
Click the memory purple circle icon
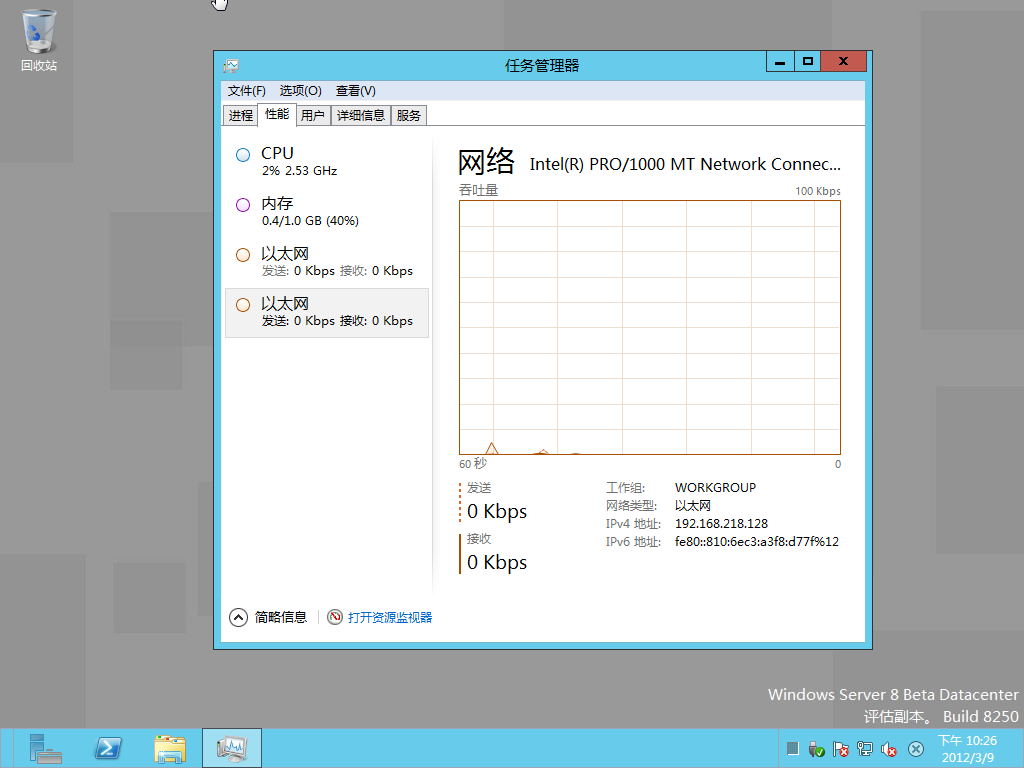(243, 205)
